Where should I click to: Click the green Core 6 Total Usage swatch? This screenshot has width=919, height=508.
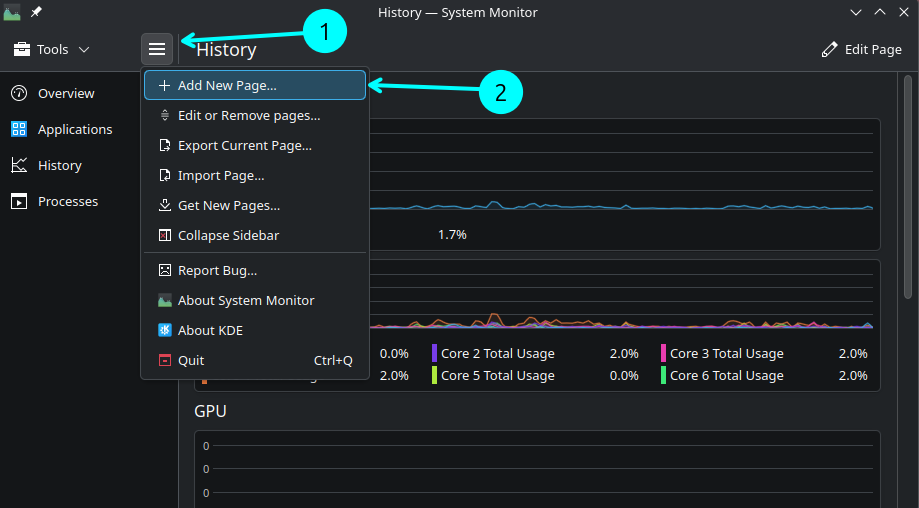click(x=663, y=376)
